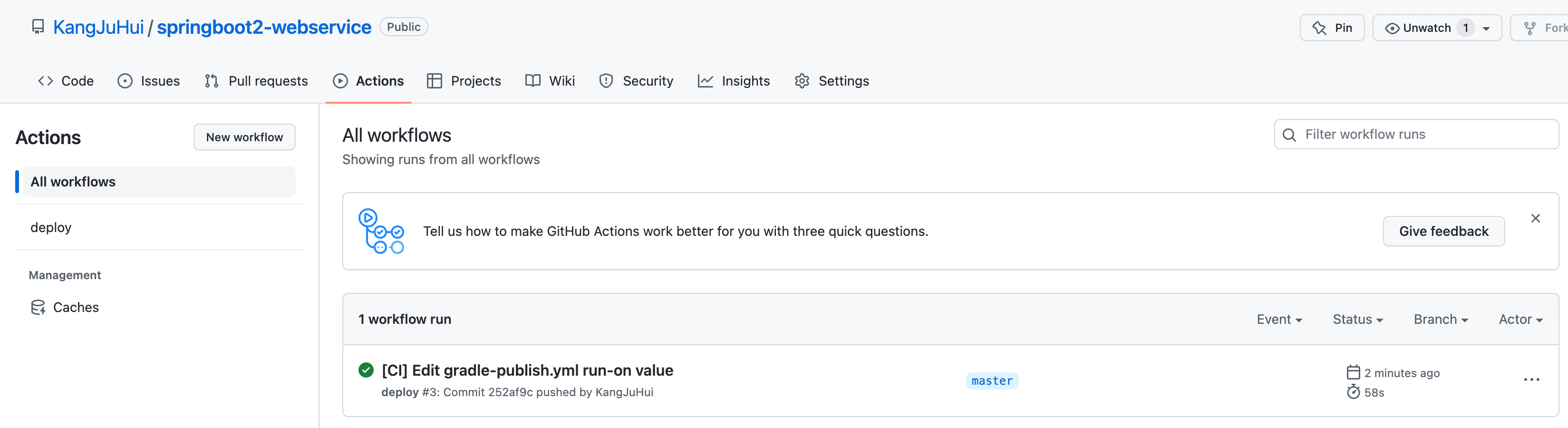Click the '58s' duration text
Viewport: 1568px width, 428px height.
tap(1374, 393)
